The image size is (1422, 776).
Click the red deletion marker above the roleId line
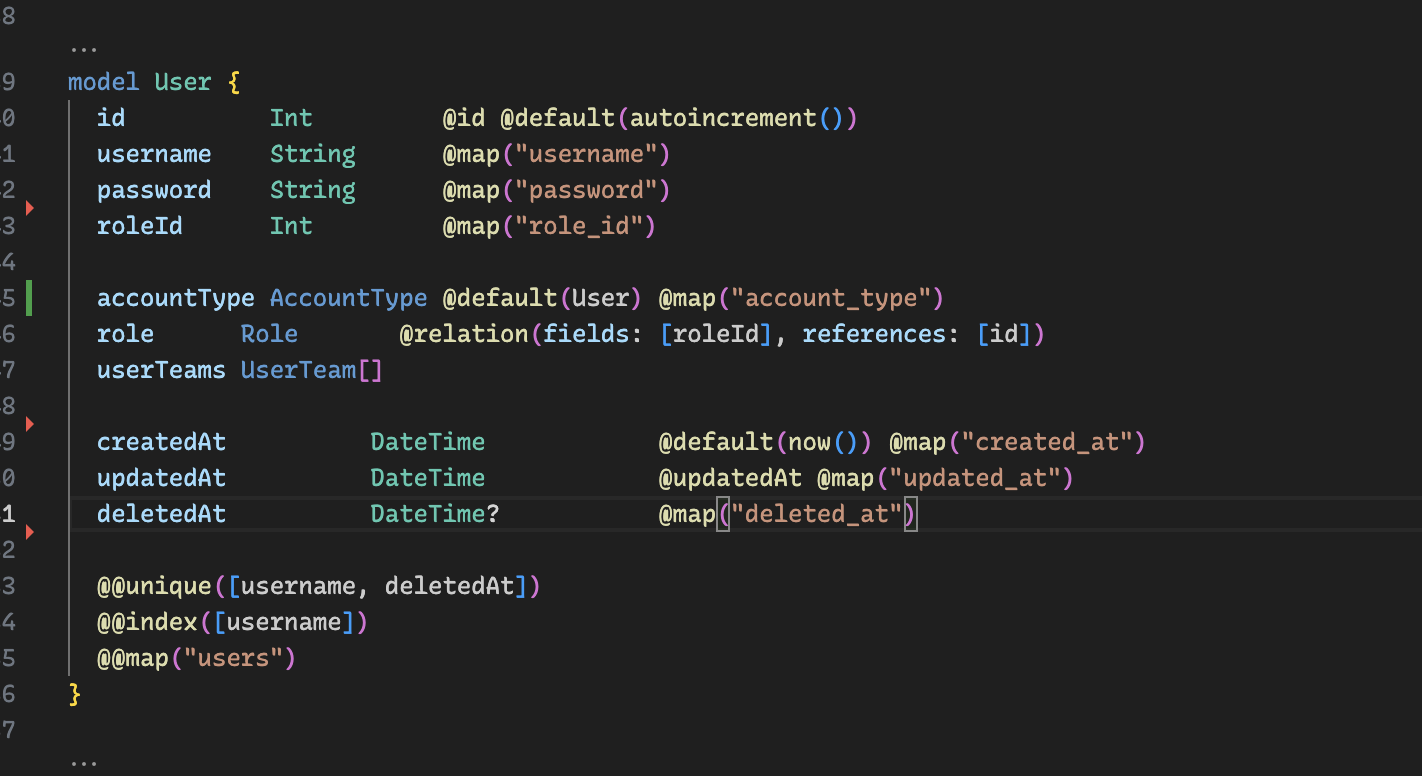tap(30, 208)
